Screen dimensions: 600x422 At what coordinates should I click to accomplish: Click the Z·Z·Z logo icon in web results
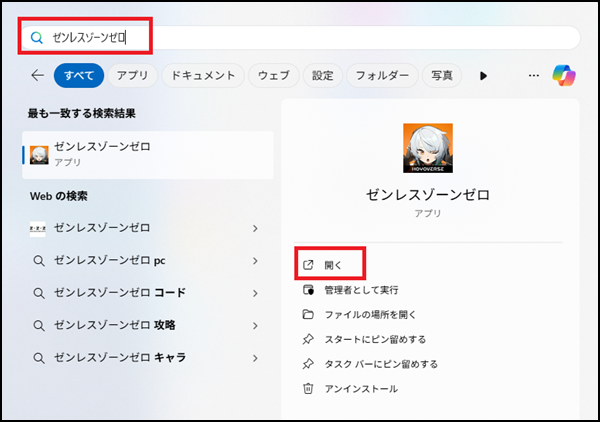(38, 229)
